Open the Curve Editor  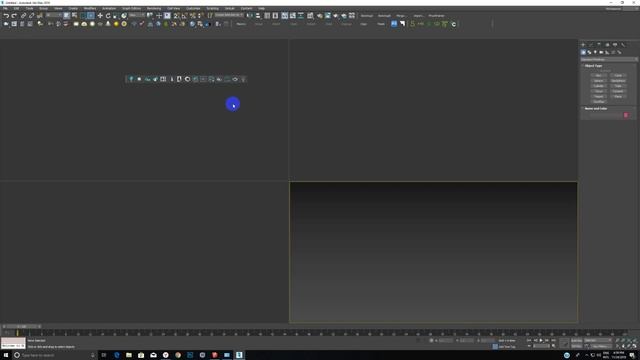pos(293,16)
